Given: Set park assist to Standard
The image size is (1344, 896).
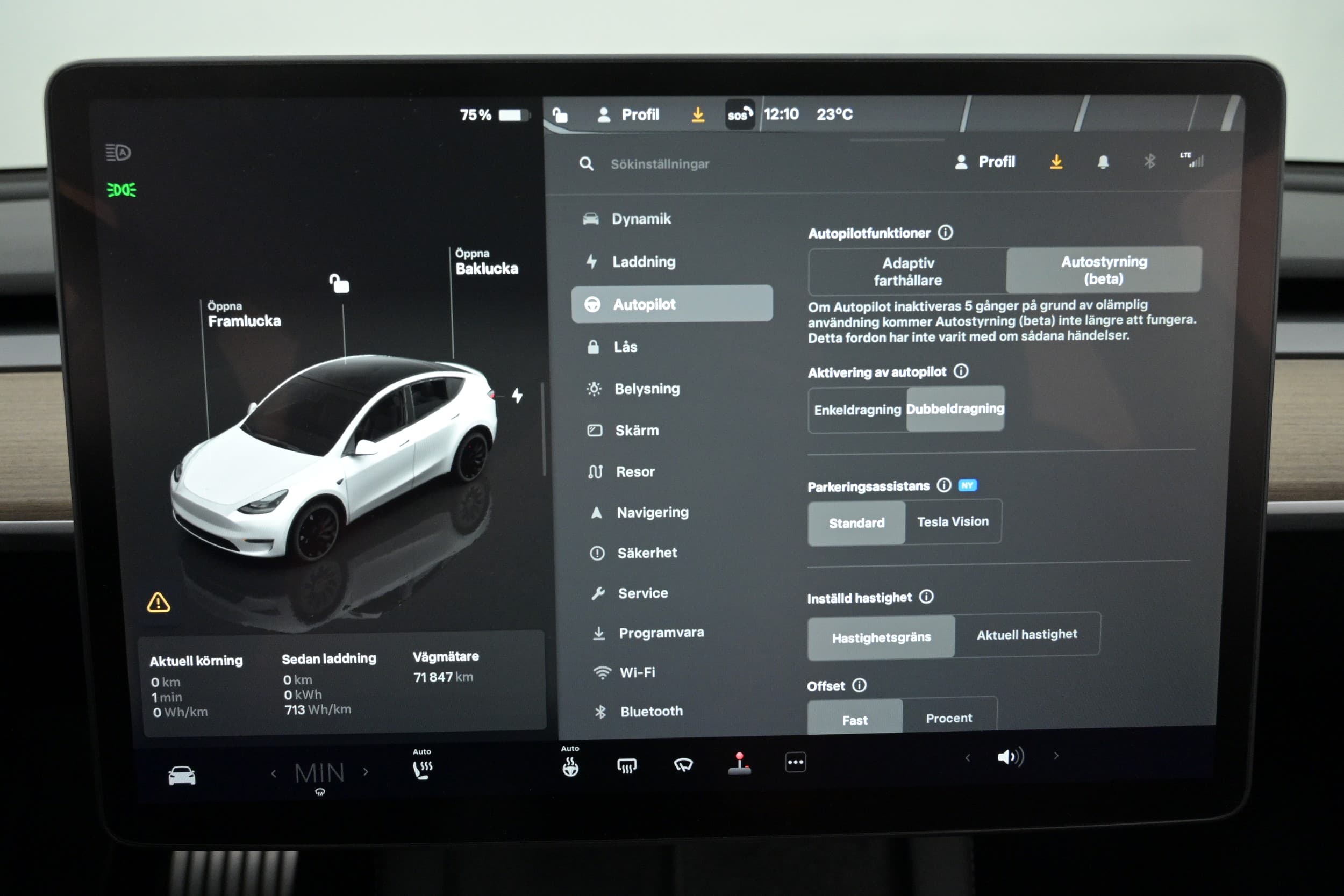Looking at the screenshot, I should coord(856,523).
